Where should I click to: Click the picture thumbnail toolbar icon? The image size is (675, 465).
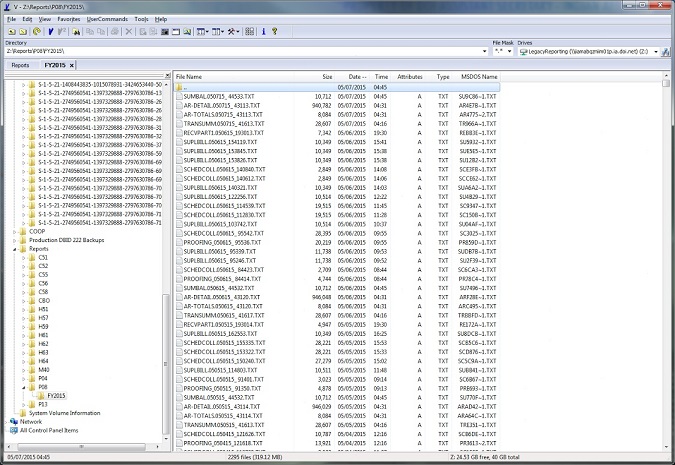(x=187, y=31)
